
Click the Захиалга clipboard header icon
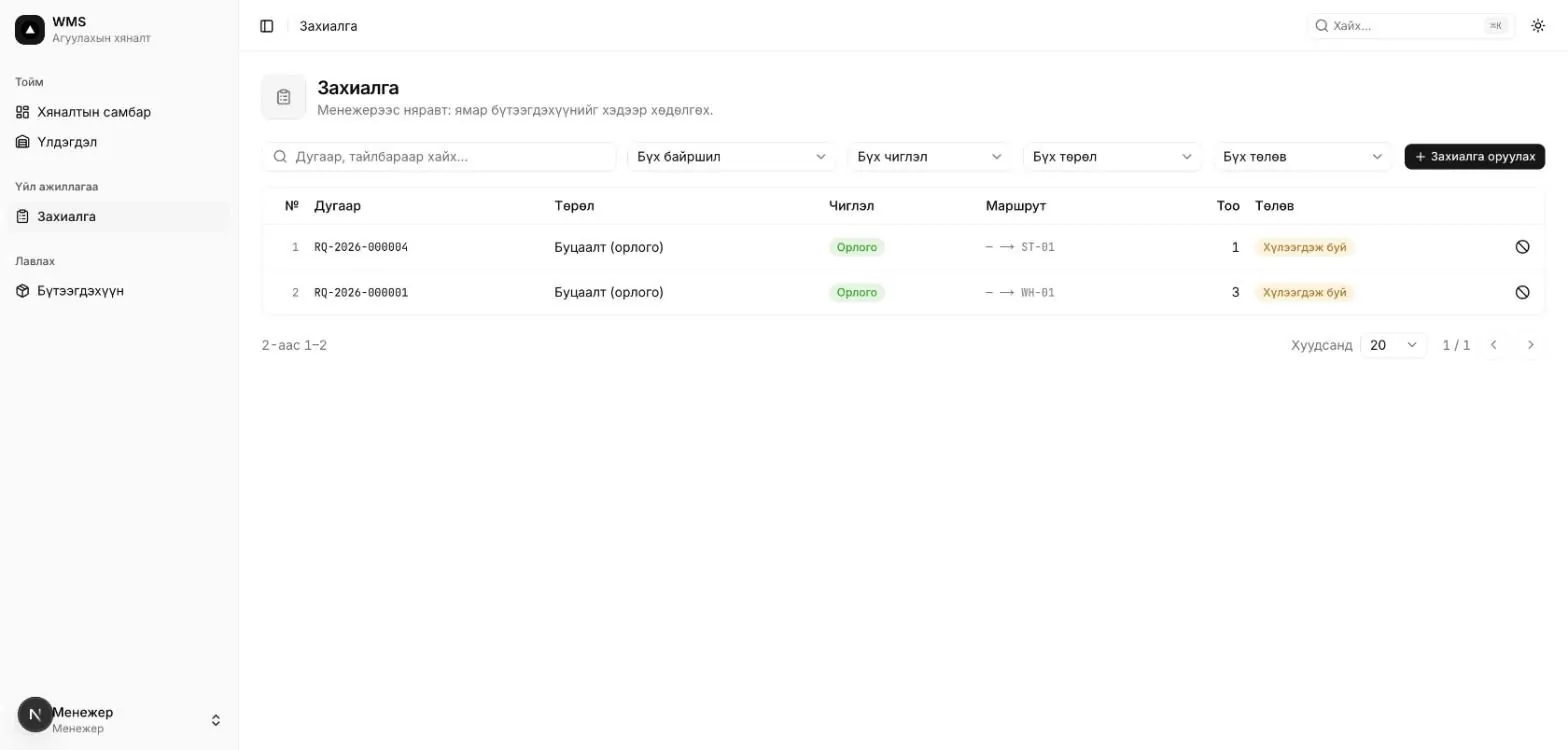284,97
